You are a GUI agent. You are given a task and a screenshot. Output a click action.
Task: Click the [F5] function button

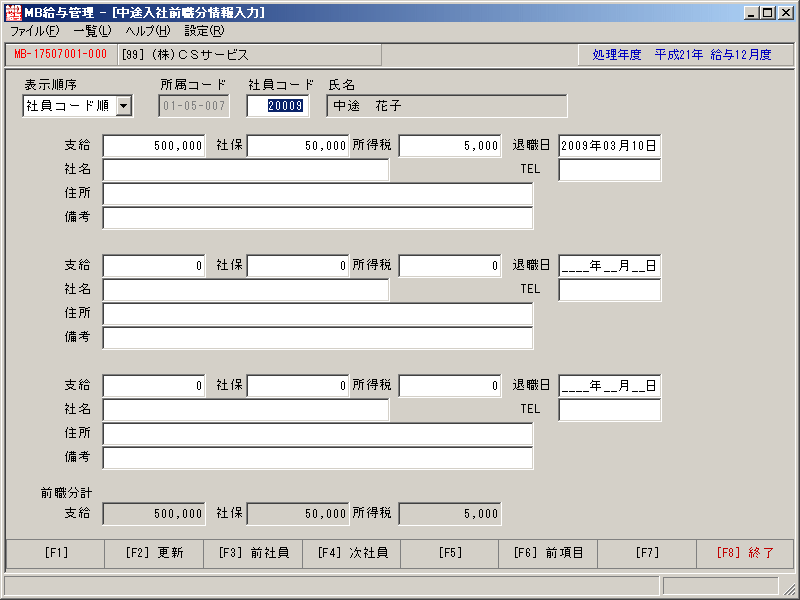pyautogui.click(x=450, y=553)
